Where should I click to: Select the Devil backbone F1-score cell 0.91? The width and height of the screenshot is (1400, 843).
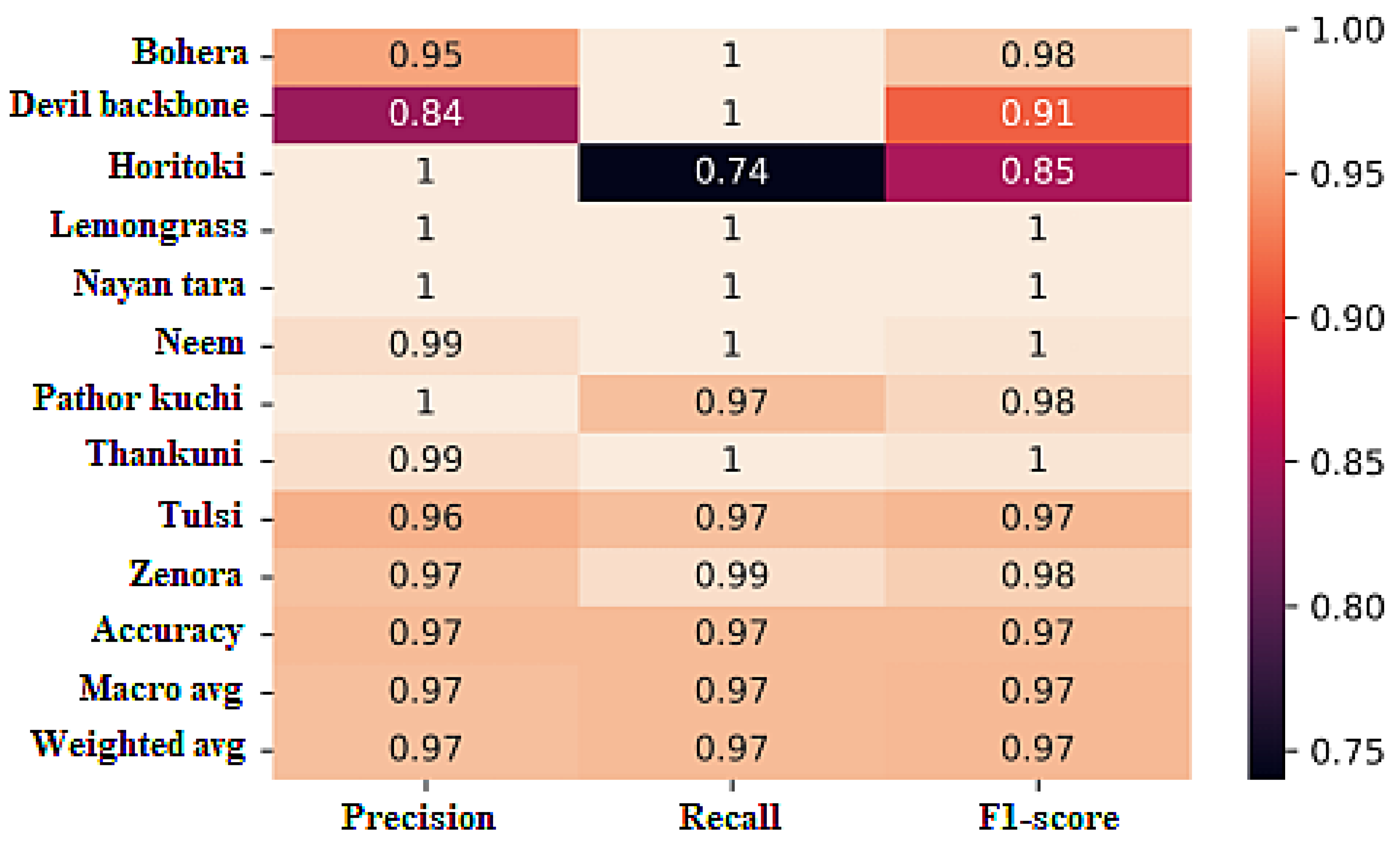[1037, 113]
